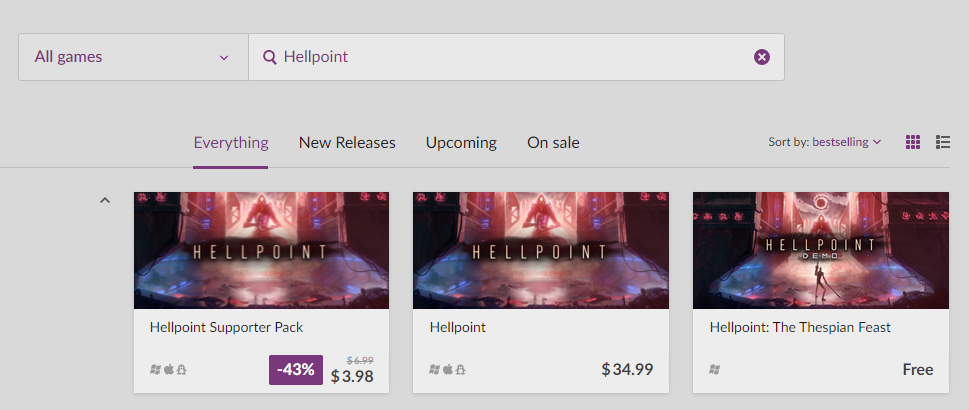
Task: Click the Thespian Feast demo thumbnail
Action: [x=820, y=250]
